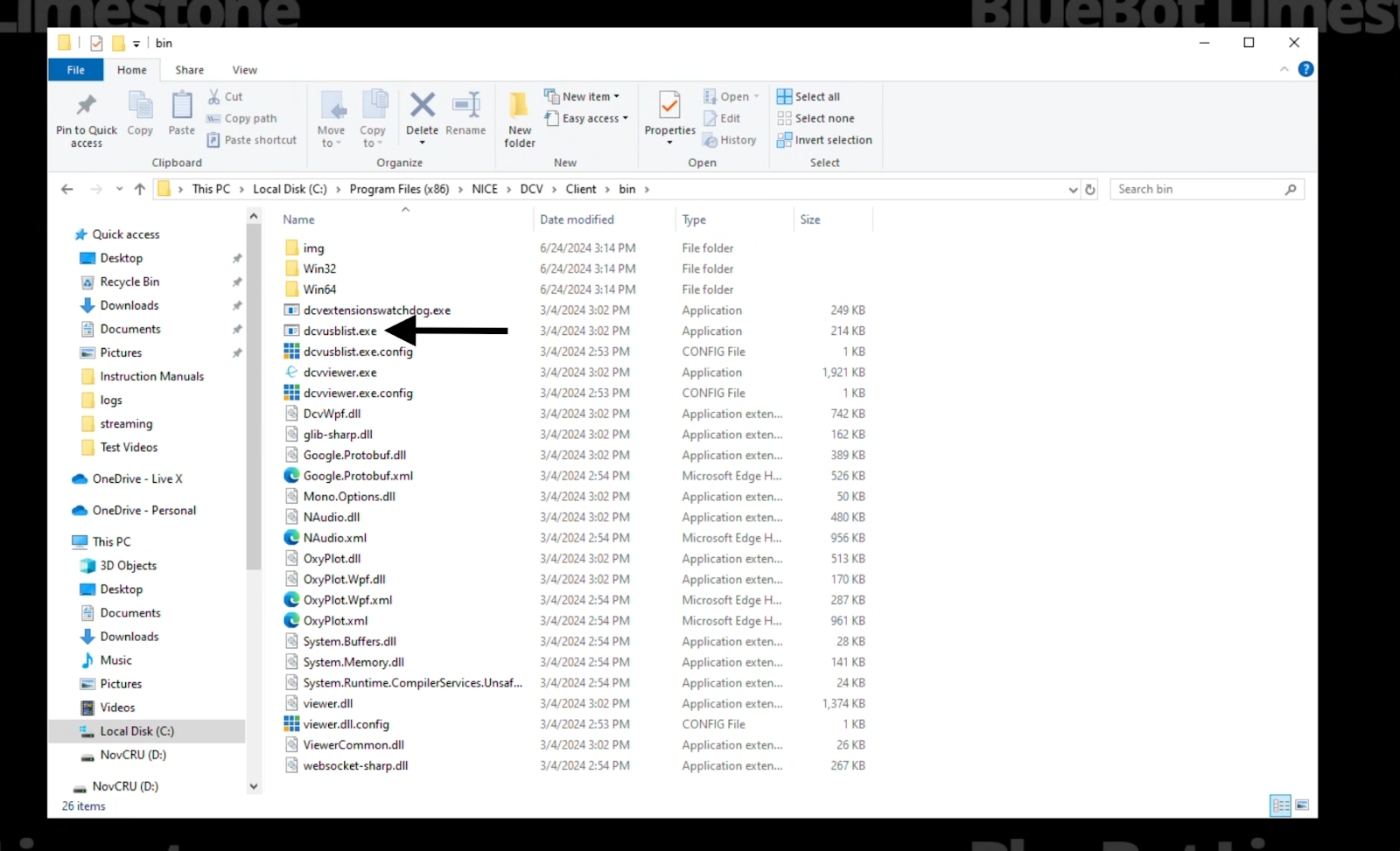Click Paste shortcut in the ribbon
Image resolution: width=1400 pixels, height=851 pixels.
(252, 140)
